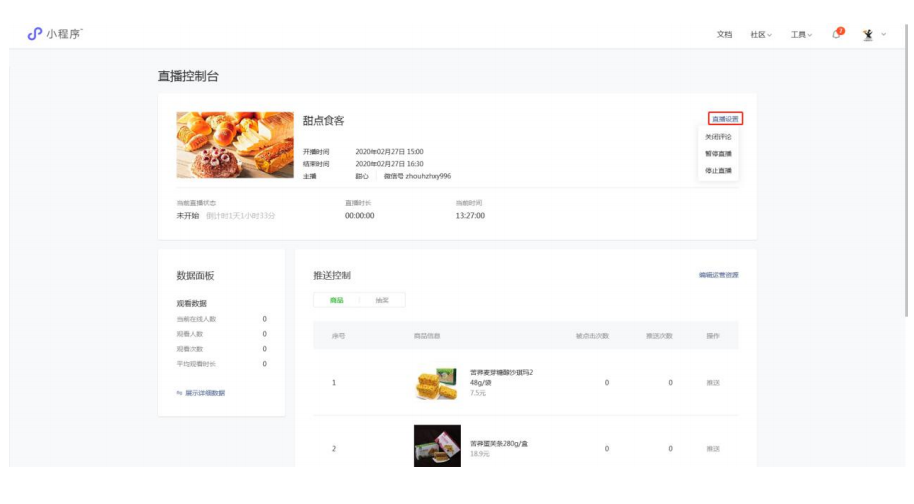Click 推送 for the 280g/盒 product
This screenshot has width=914, height=504.
tap(713, 449)
